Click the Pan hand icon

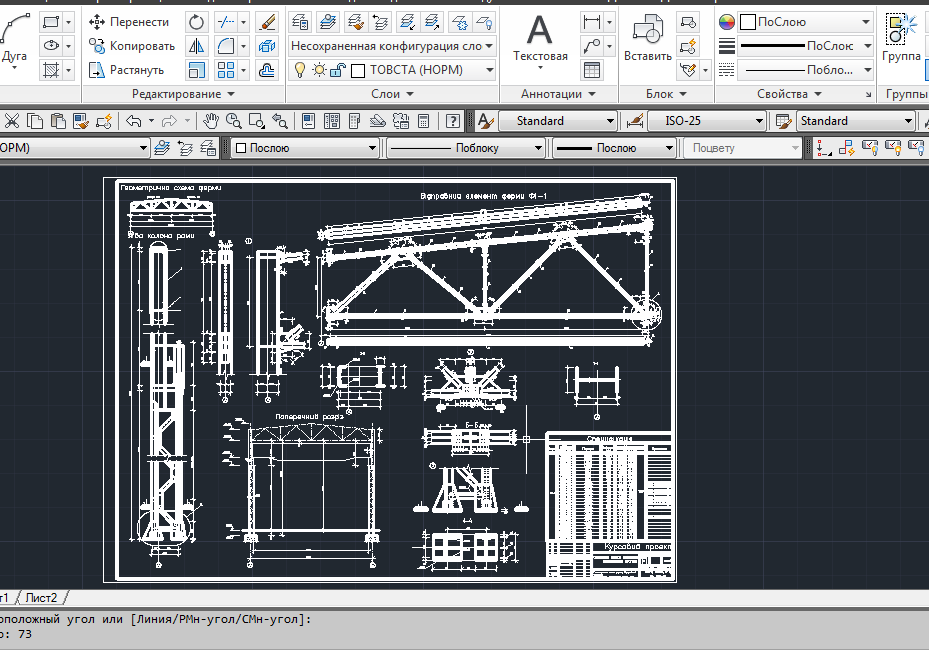(210, 121)
